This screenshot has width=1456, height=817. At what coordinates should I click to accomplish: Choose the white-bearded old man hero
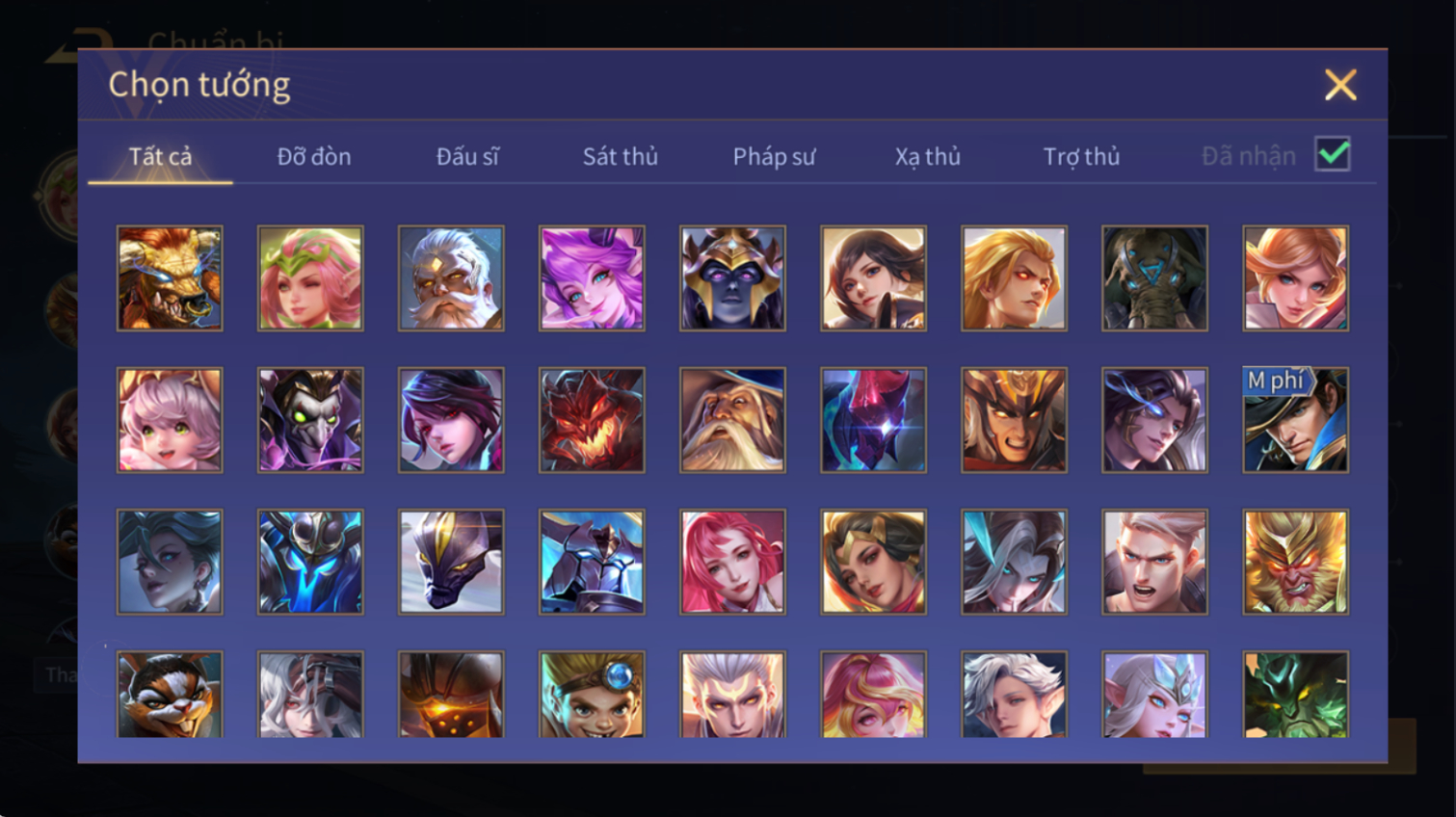tap(451, 278)
